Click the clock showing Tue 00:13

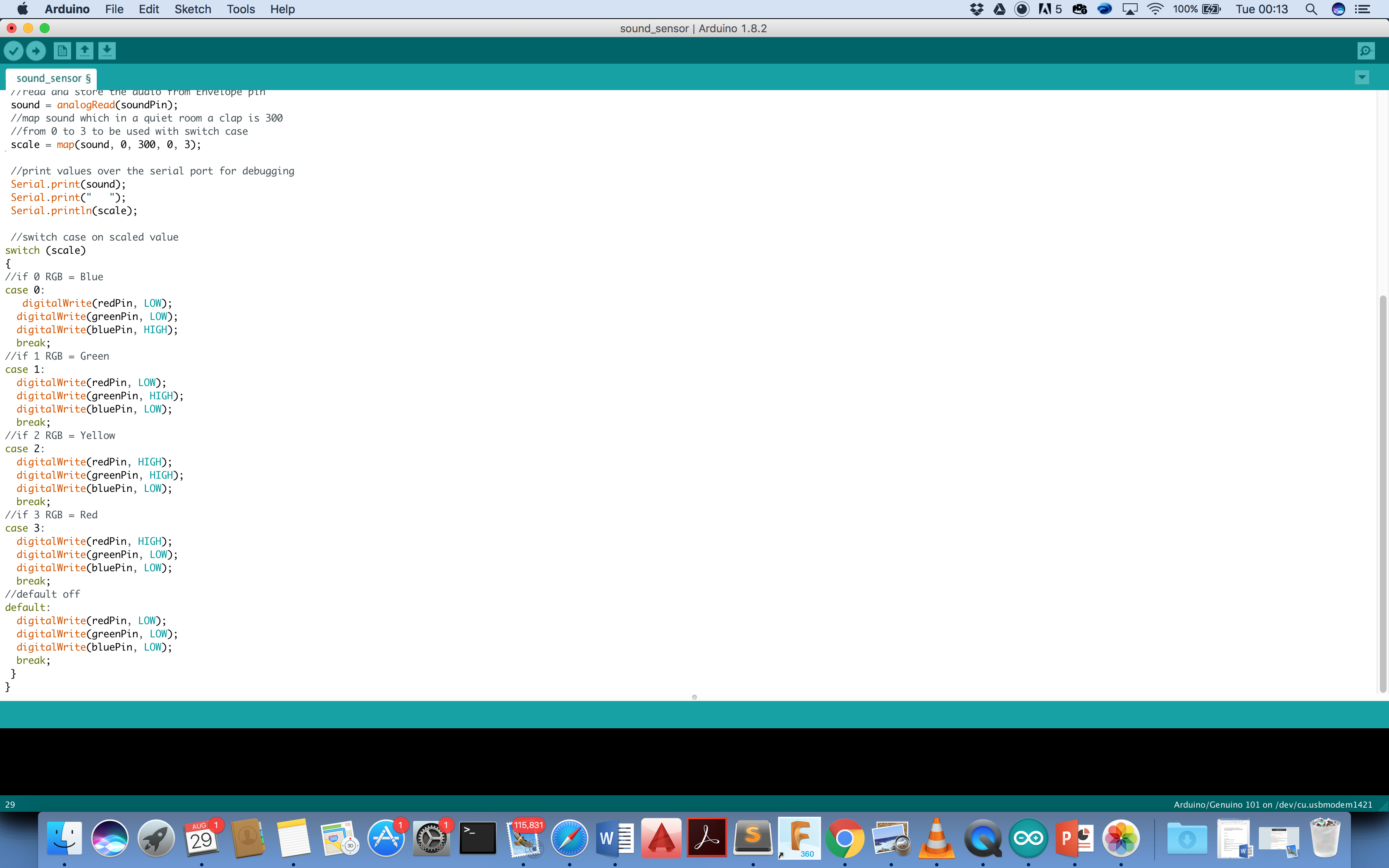(x=1262, y=9)
